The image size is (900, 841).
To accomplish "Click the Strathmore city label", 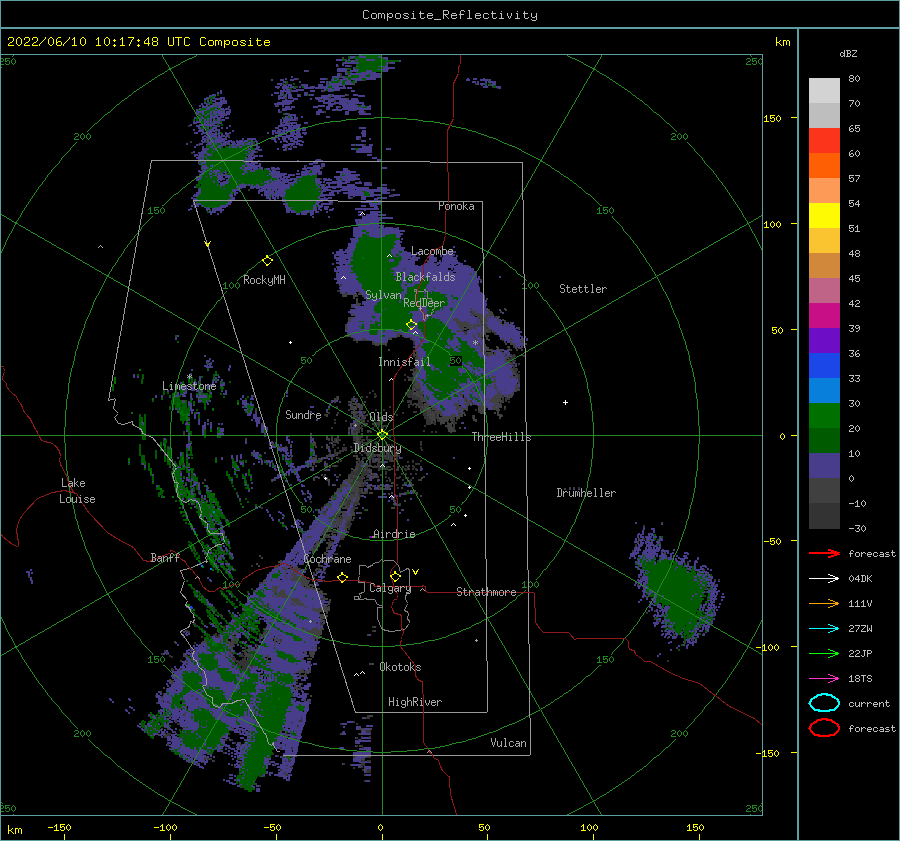I will click(486, 592).
